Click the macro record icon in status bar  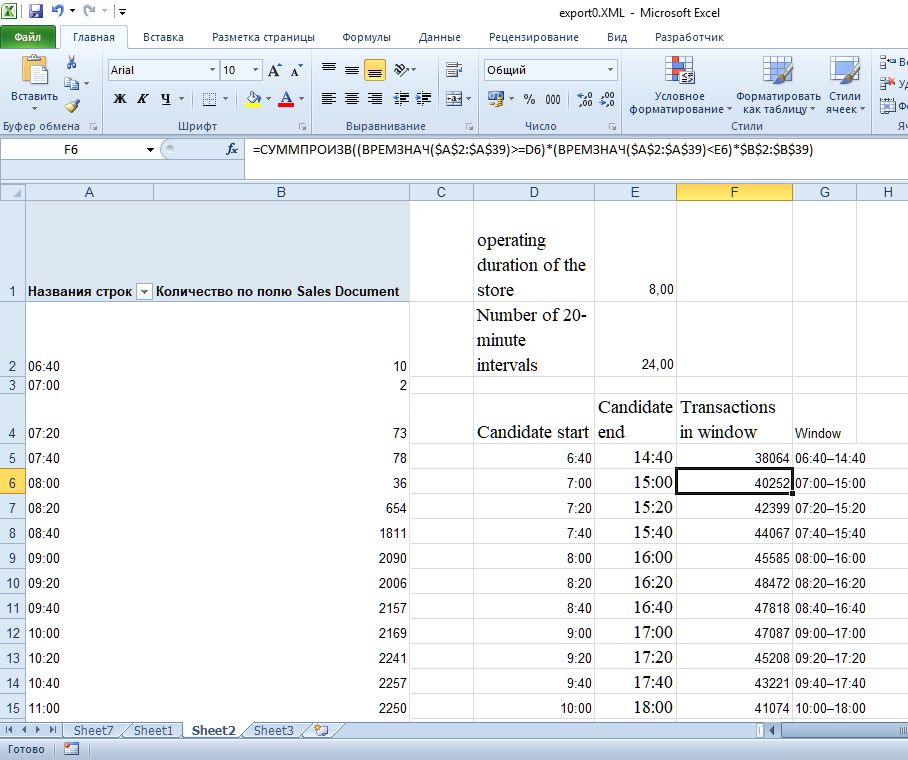pos(71,748)
